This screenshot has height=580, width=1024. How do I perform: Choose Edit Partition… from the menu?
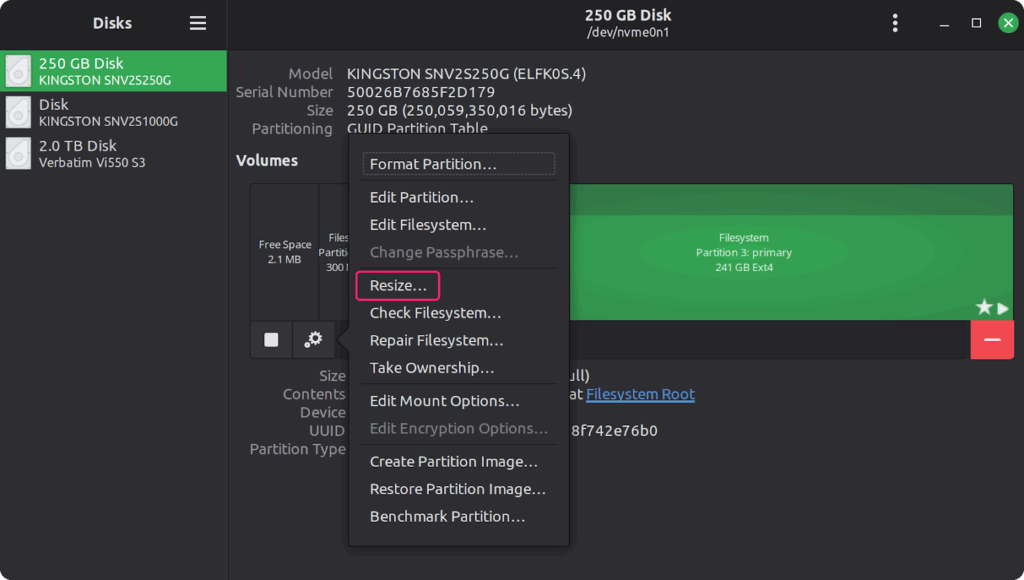click(459, 197)
